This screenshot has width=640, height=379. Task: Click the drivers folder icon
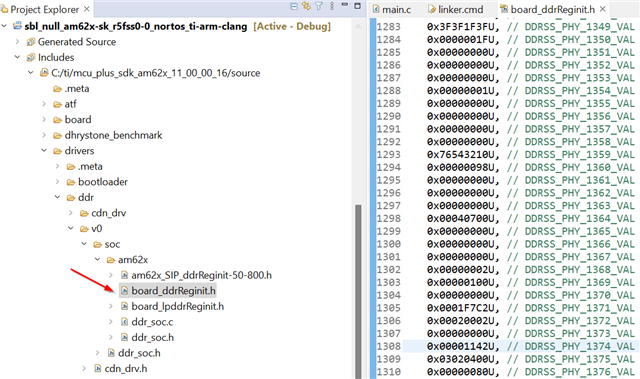[x=57, y=151]
